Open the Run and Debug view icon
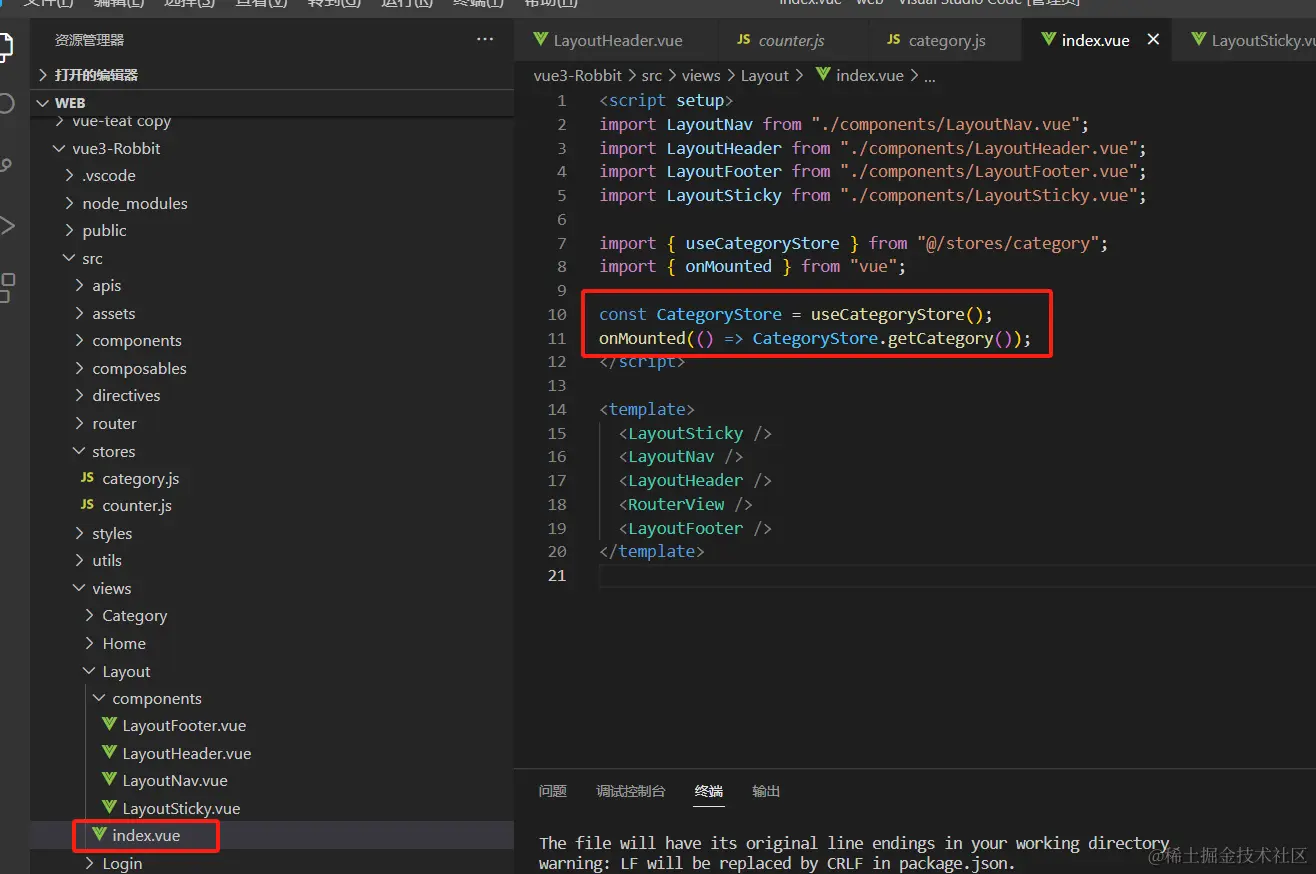1316x874 pixels. tap(7, 225)
